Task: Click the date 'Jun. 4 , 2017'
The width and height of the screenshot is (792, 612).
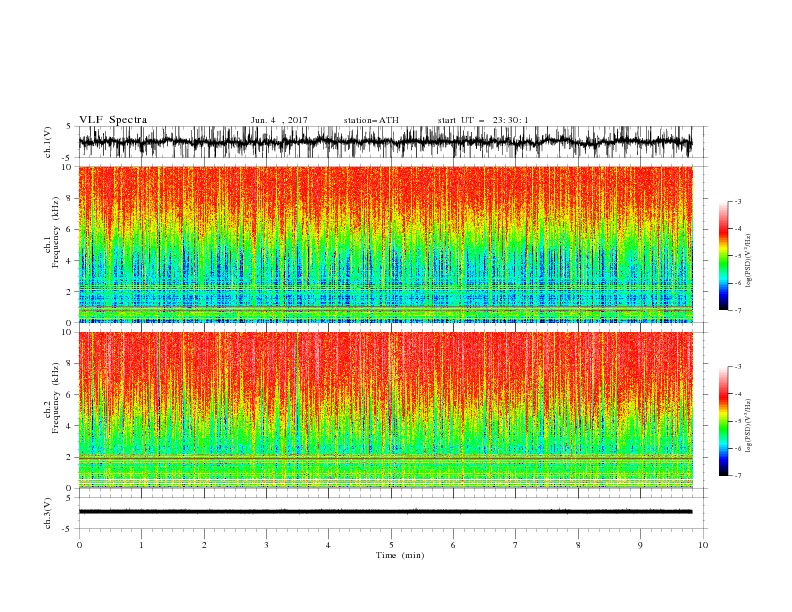Action: [279, 120]
